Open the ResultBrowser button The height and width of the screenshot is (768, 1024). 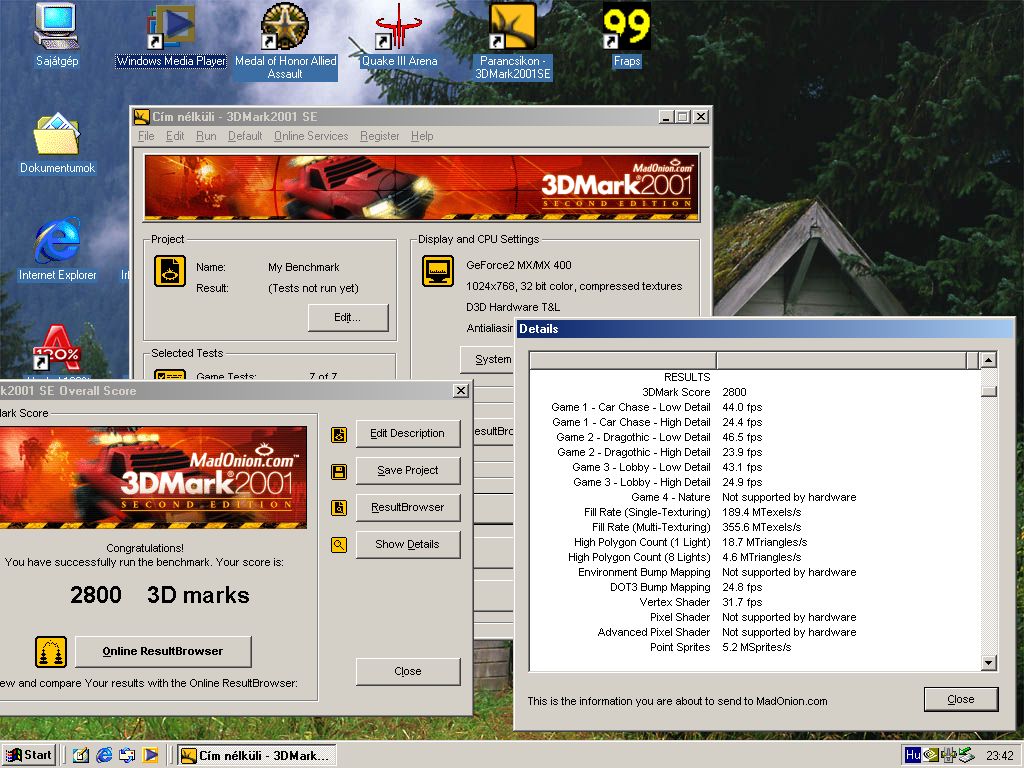coord(408,507)
